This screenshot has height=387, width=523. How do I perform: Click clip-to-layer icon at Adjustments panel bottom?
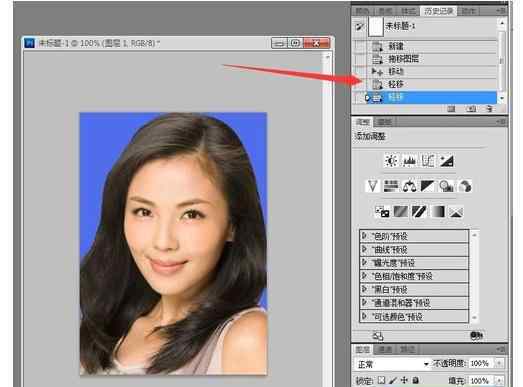click(476, 336)
